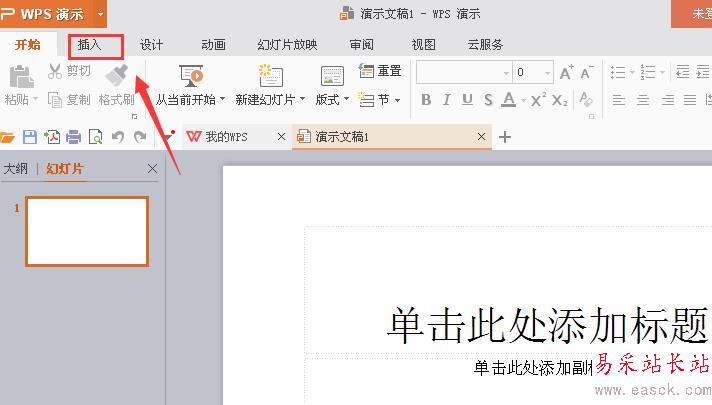Viewport: 712px width, 405px height.
Task: Open font color dropdown arrow
Action: [x=523, y=100]
